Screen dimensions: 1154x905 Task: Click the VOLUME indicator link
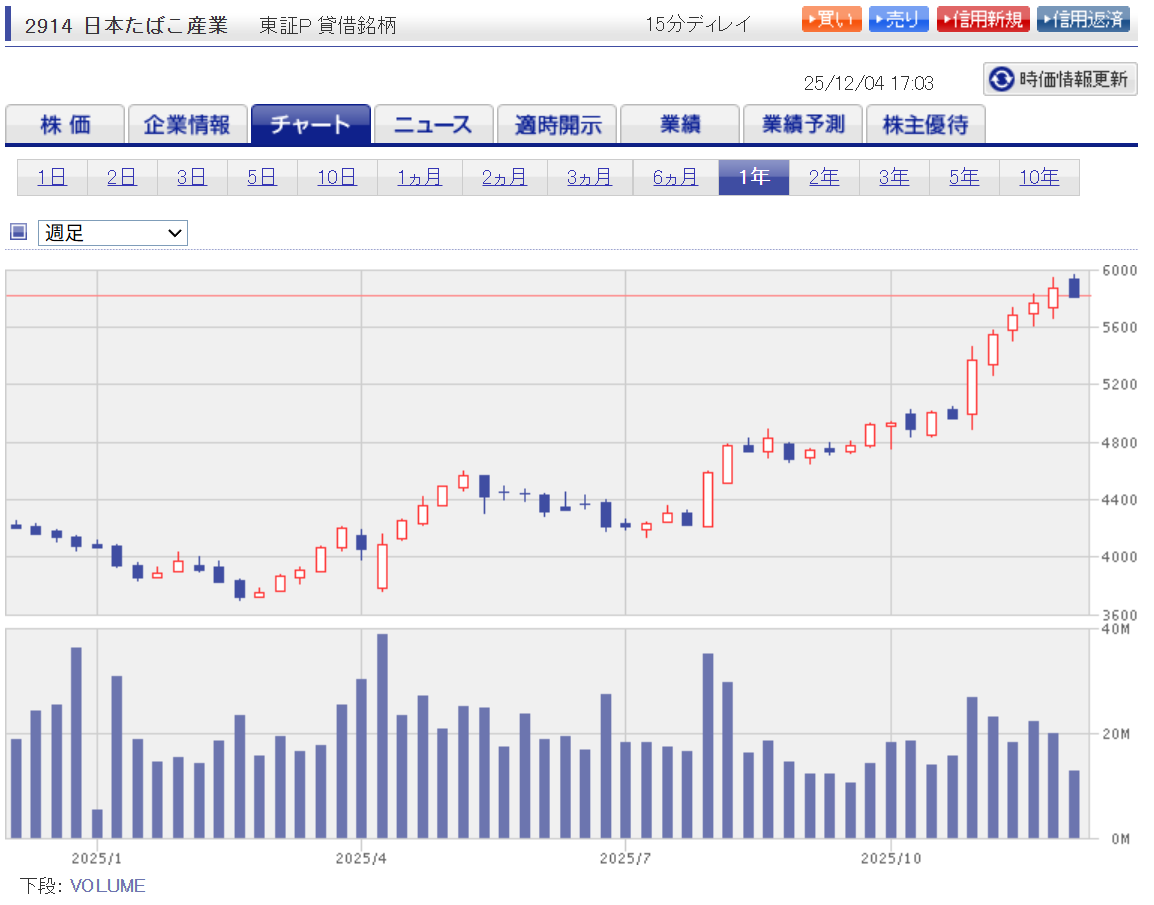[x=107, y=886]
